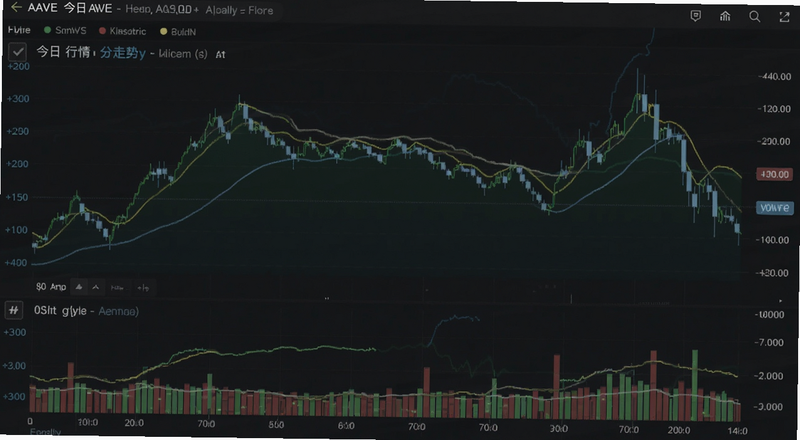Image resolution: width=800 pixels, height=440 pixels.
Task: Click the filled triangle button near $0 Anp
Action: click(x=79, y=287)
